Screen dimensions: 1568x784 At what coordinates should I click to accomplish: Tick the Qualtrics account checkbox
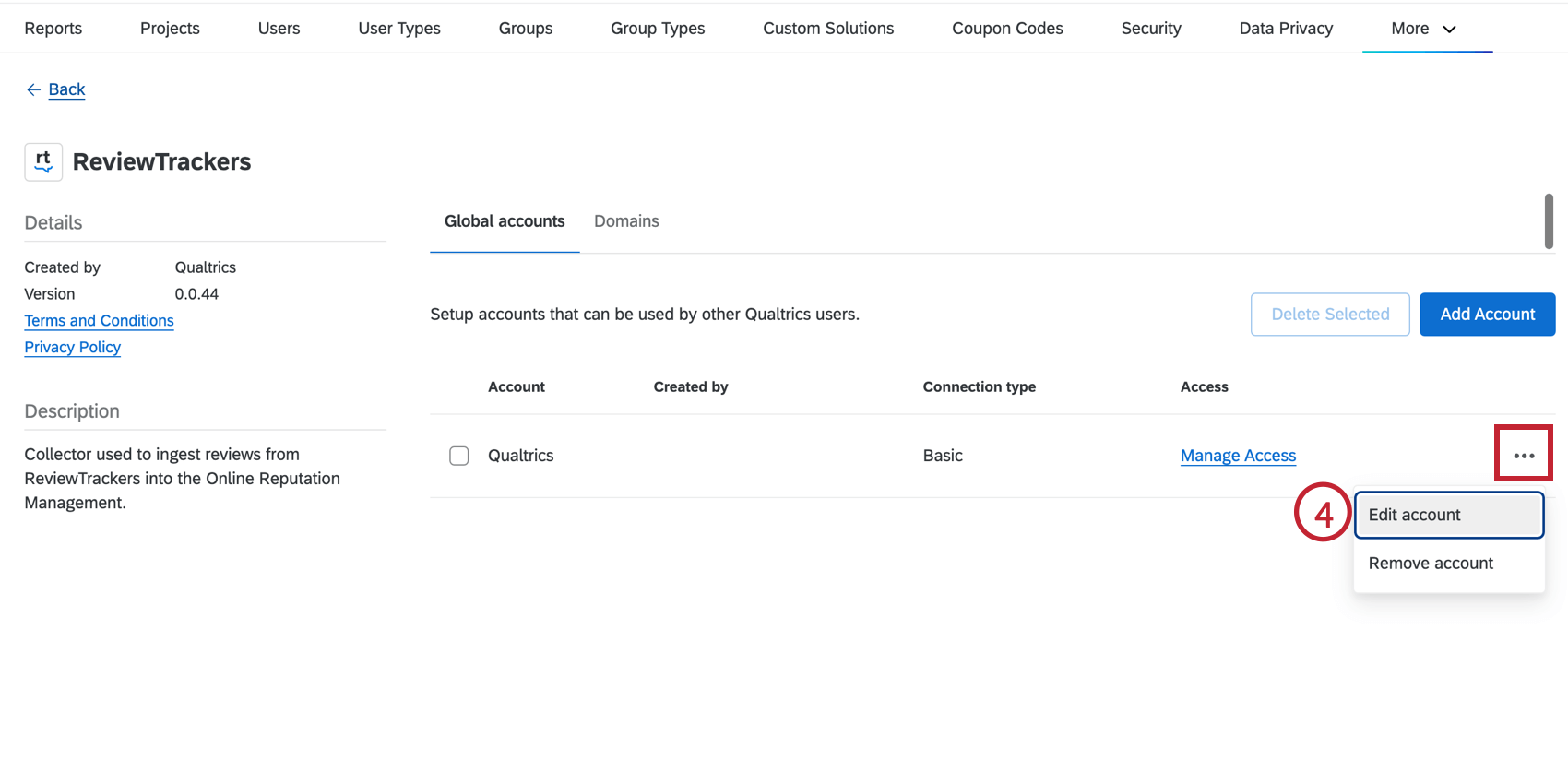[x=459, y=456]
